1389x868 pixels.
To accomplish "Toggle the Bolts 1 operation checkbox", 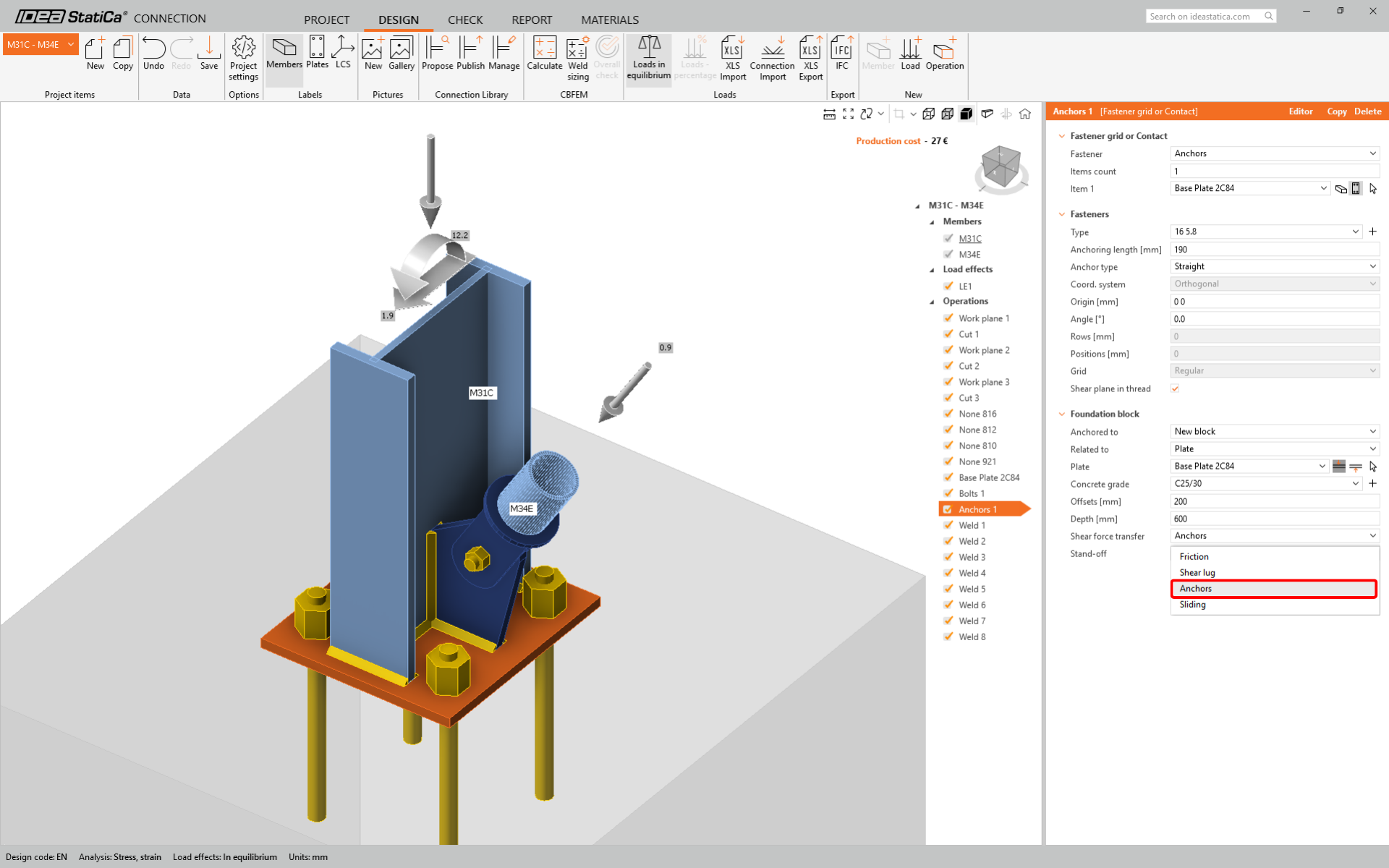I will tap(948, 493).
